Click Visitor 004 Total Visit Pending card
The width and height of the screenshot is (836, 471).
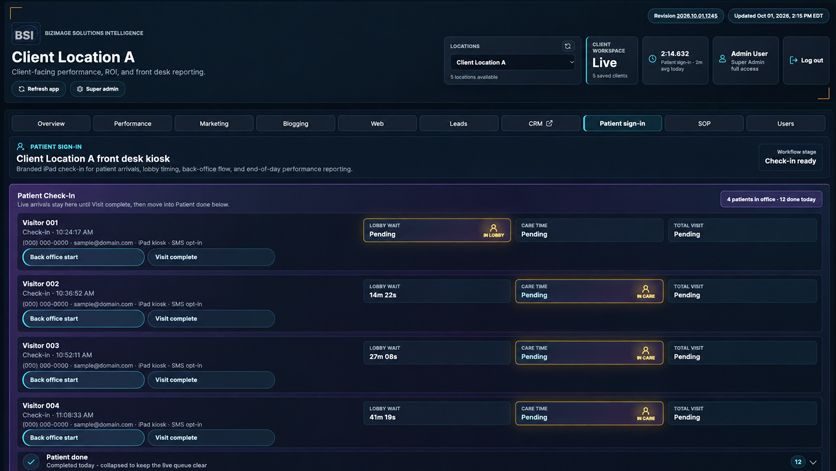pos(742,413)
